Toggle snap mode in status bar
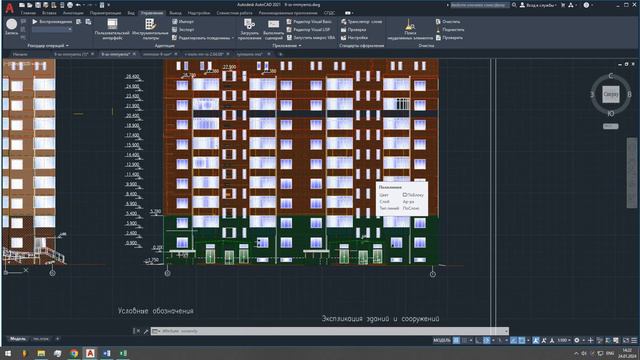The width and height of the screenshot is (640, 360). click(x=464, y=340)
